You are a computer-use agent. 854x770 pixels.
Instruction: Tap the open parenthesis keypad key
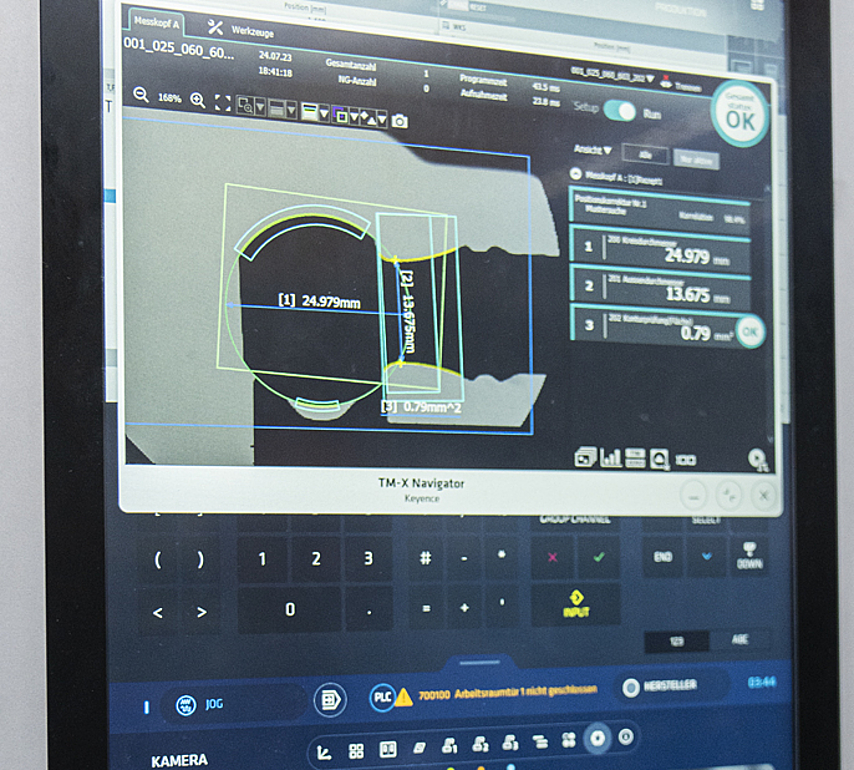[158, 559]
